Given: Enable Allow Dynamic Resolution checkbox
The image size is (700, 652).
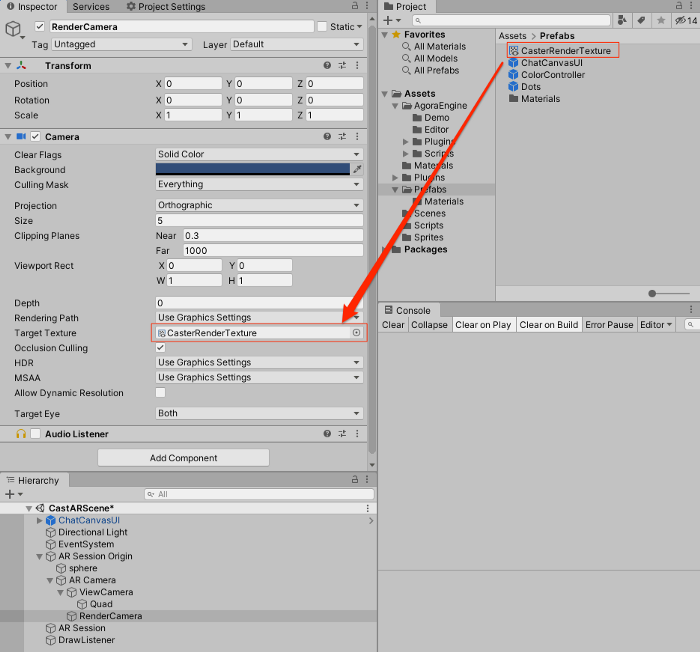Looking at the screenshot, I should (x=160, y=393).
